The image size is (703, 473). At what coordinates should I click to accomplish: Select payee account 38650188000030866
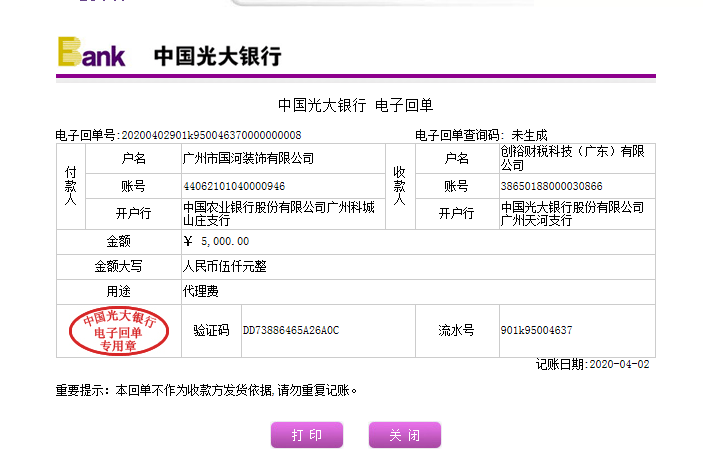551,186
